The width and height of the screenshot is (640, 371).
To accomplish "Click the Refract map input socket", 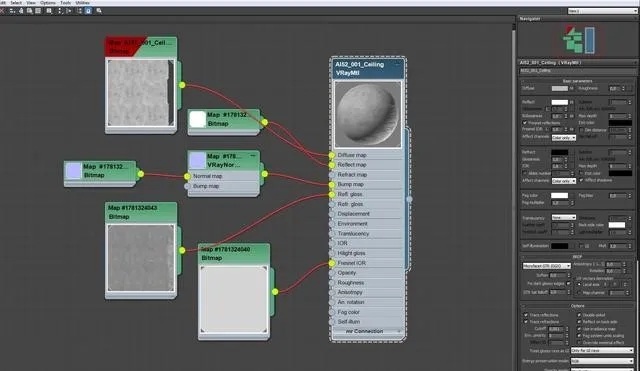I will (x=332, y=175).
